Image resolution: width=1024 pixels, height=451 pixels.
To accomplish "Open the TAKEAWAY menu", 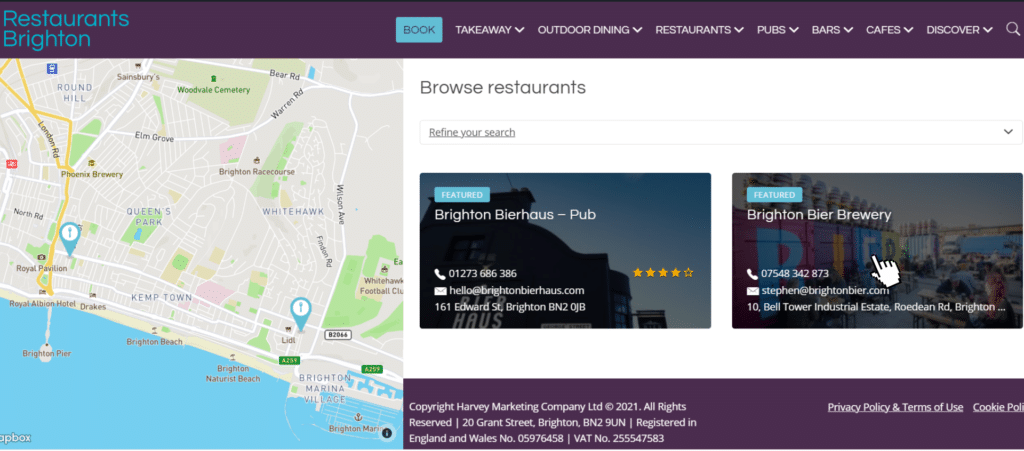I will (489, 29).
